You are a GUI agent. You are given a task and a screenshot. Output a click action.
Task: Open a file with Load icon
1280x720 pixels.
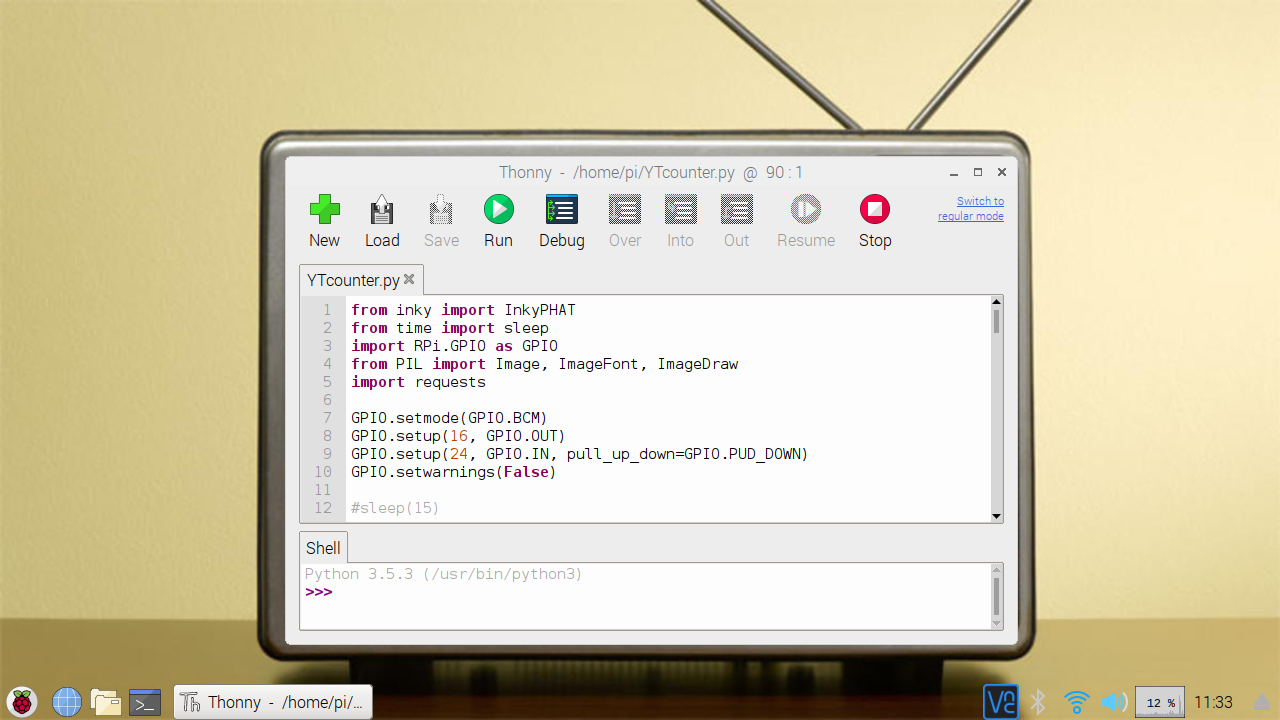point(381,209)
